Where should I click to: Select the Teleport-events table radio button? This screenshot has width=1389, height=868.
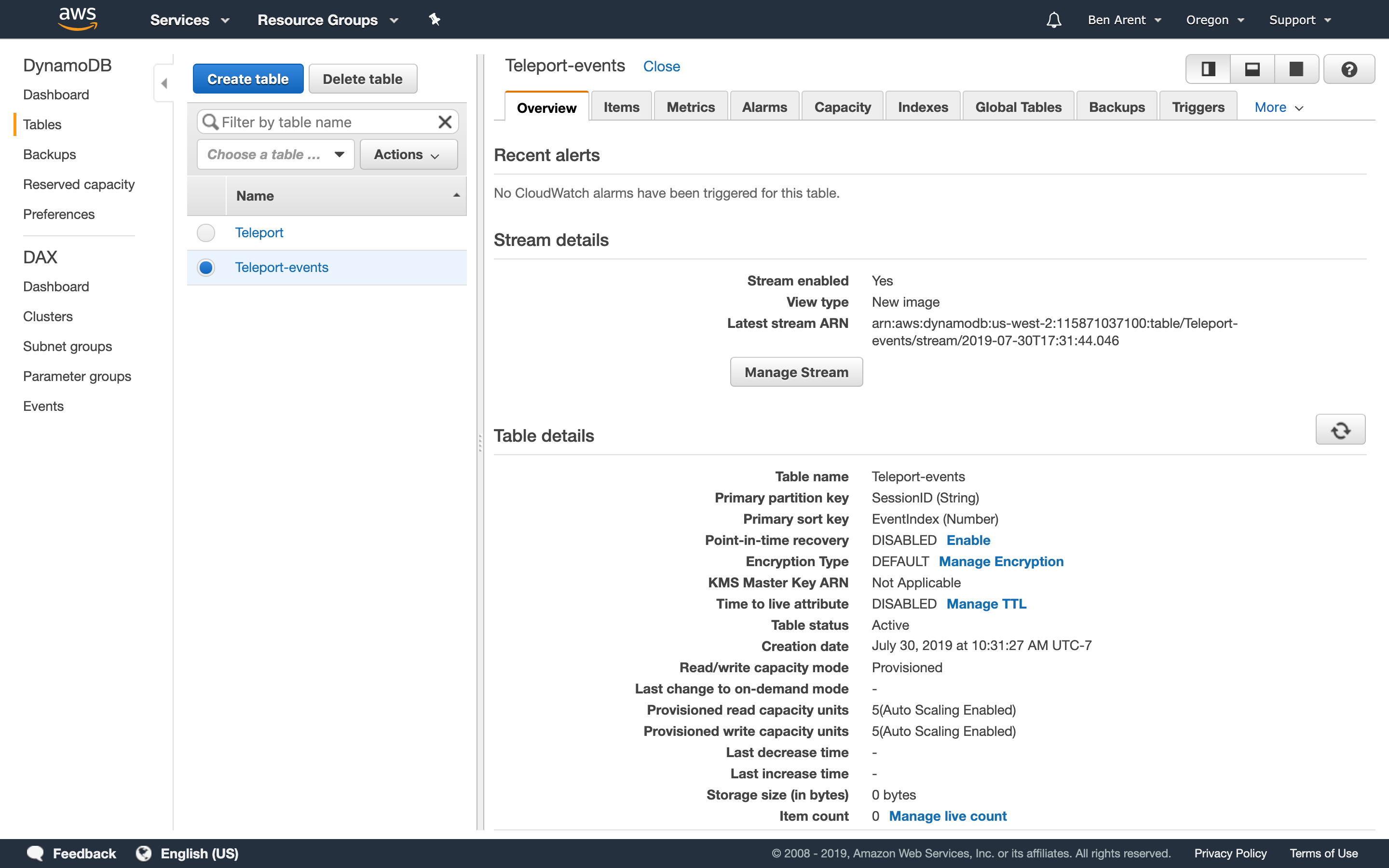(206, 268)
